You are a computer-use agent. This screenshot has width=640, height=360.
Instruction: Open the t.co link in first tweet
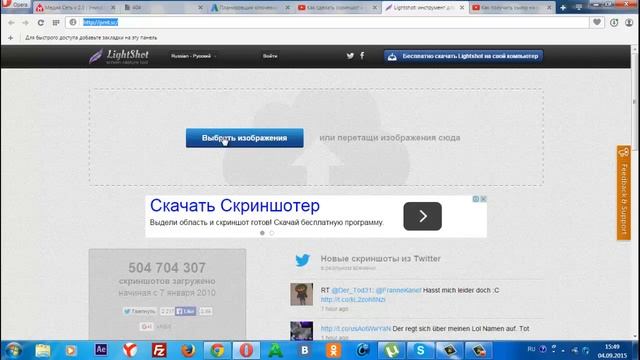353,300
